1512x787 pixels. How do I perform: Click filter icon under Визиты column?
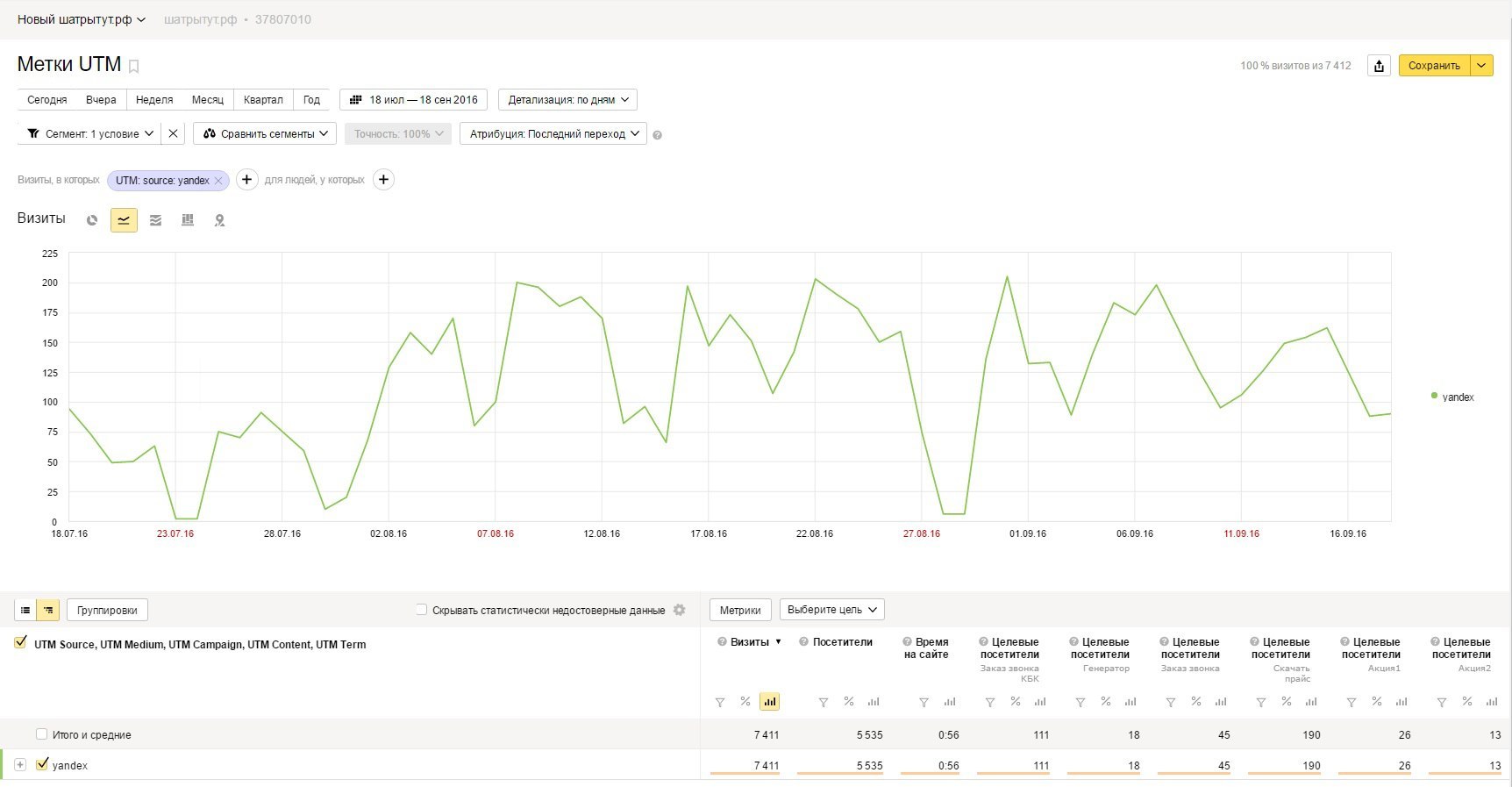tap(720, 702)
